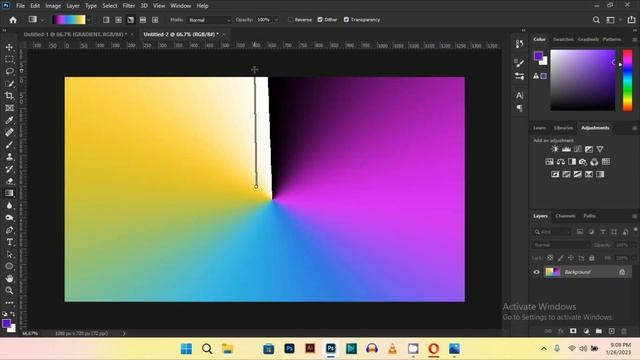The width and height of the screenshot is (640, 360).
Task: Add a Levels adjustment
Action: coord(567,149)
